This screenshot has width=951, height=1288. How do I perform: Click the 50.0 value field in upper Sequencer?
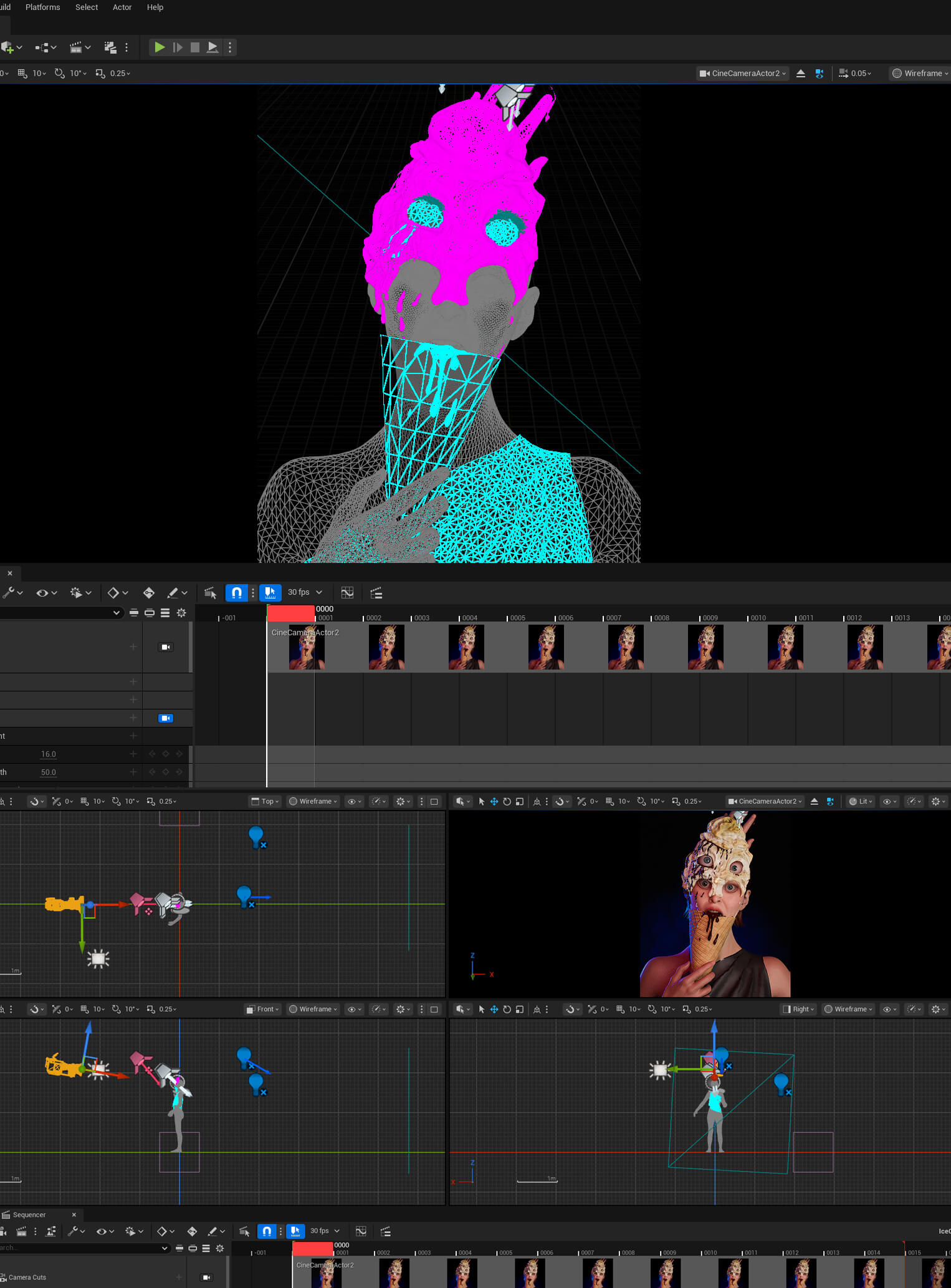pyautogui.click(x=49, y=772)
